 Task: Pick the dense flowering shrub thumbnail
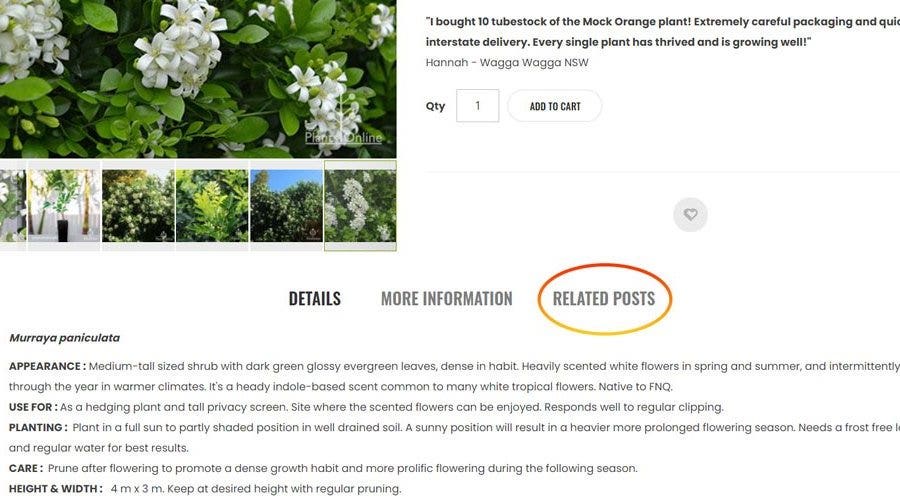138,206
